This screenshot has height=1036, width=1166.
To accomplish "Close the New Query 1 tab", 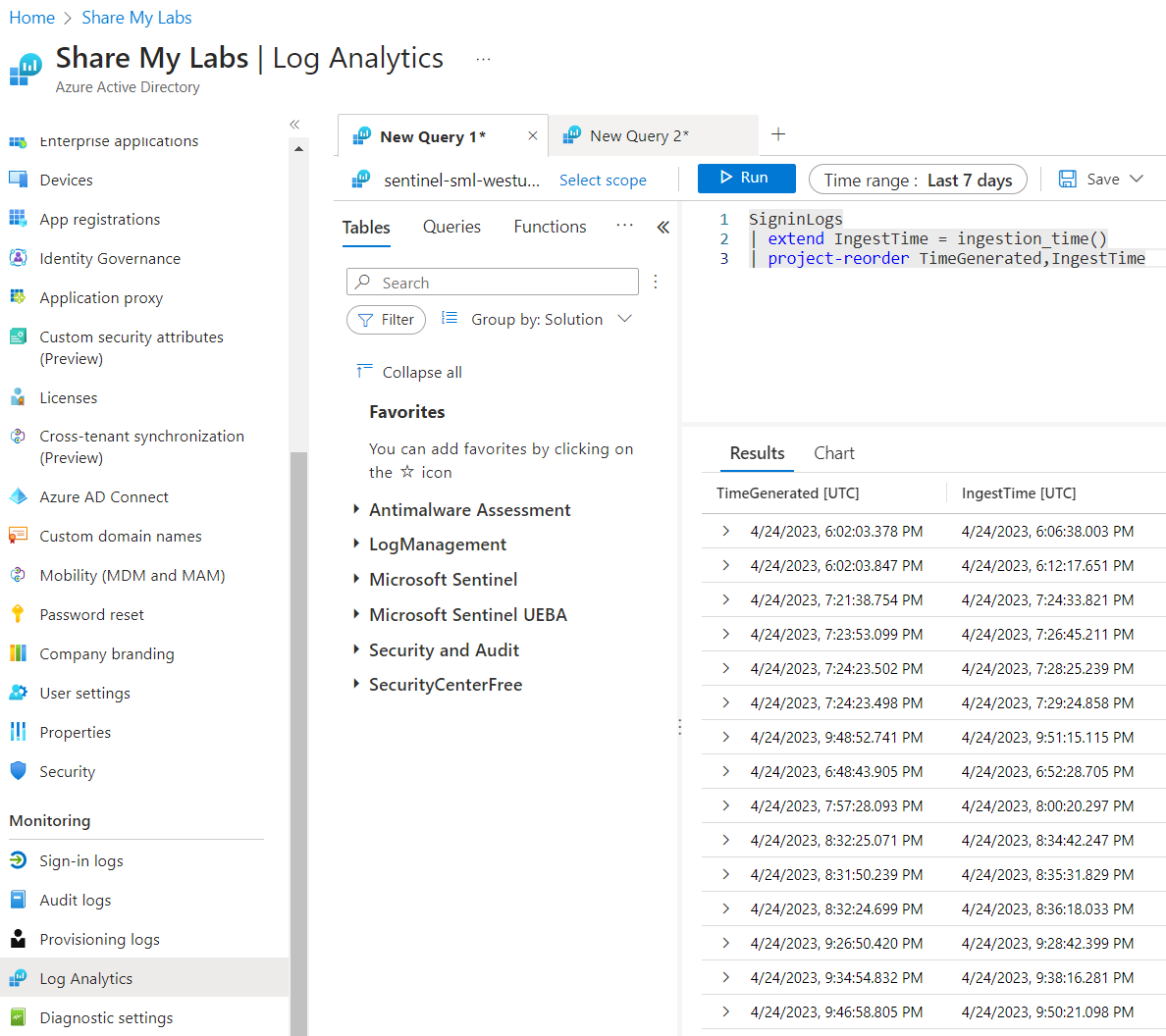I will click(x=532, y=135).
